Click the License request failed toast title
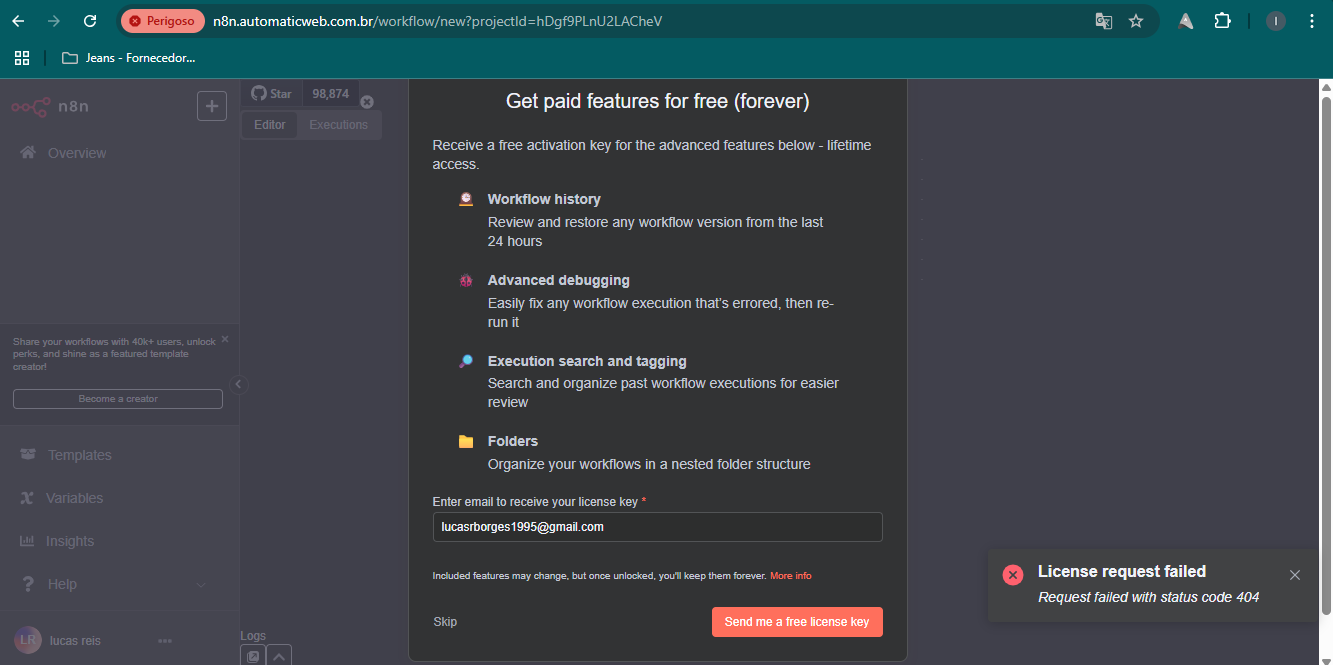 pyautogui.click(x=1122, y=571)
